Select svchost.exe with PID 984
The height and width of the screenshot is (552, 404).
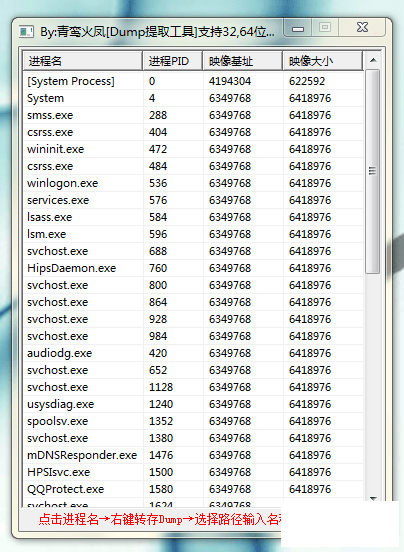click(193, 336)
